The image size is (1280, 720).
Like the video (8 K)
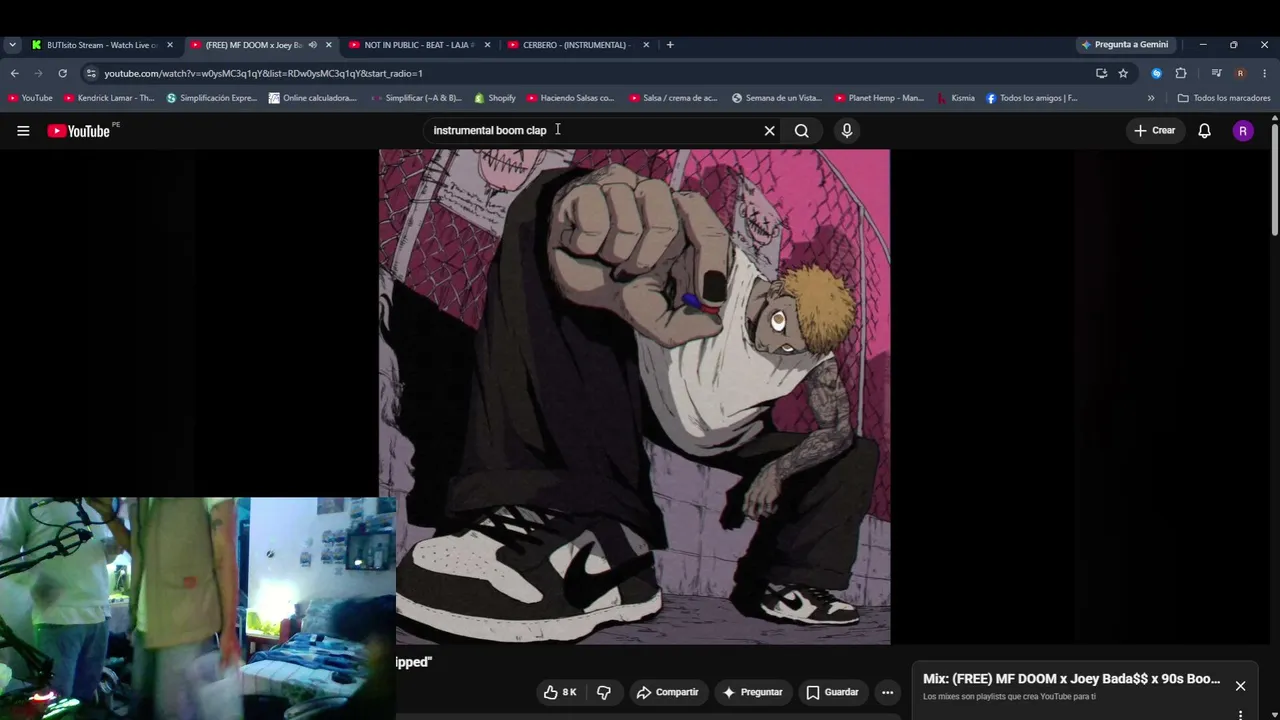point(560,692)
